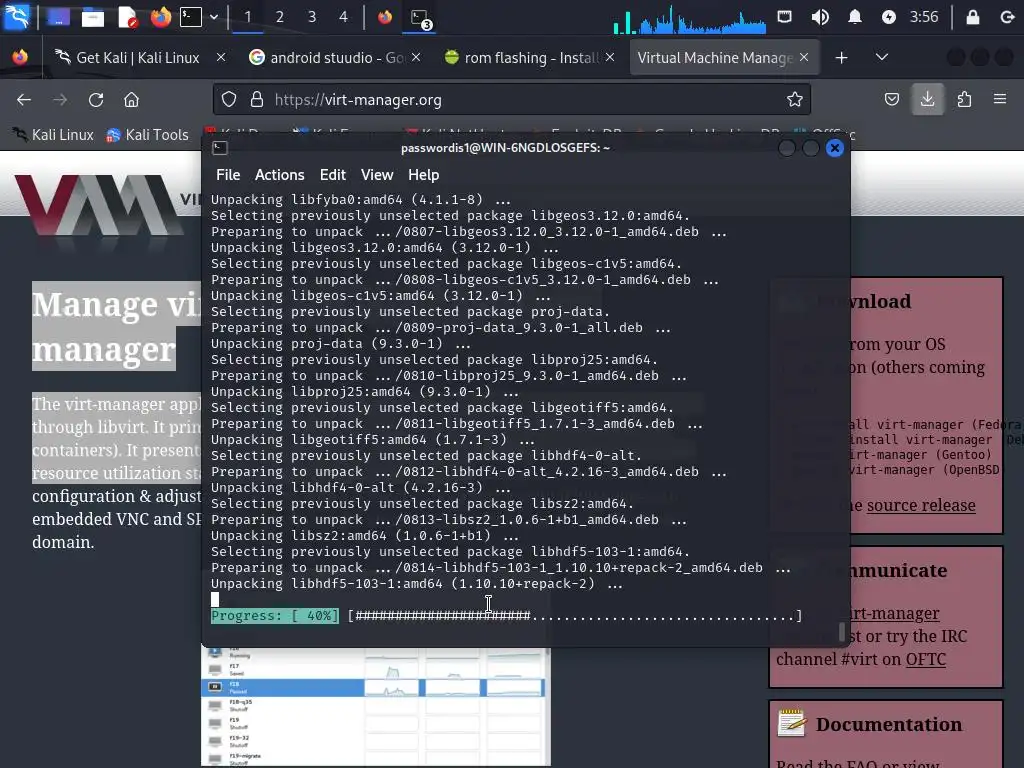1024x768 pixels.
Task: Close the android stuudio tab
Action: point(416,57)
